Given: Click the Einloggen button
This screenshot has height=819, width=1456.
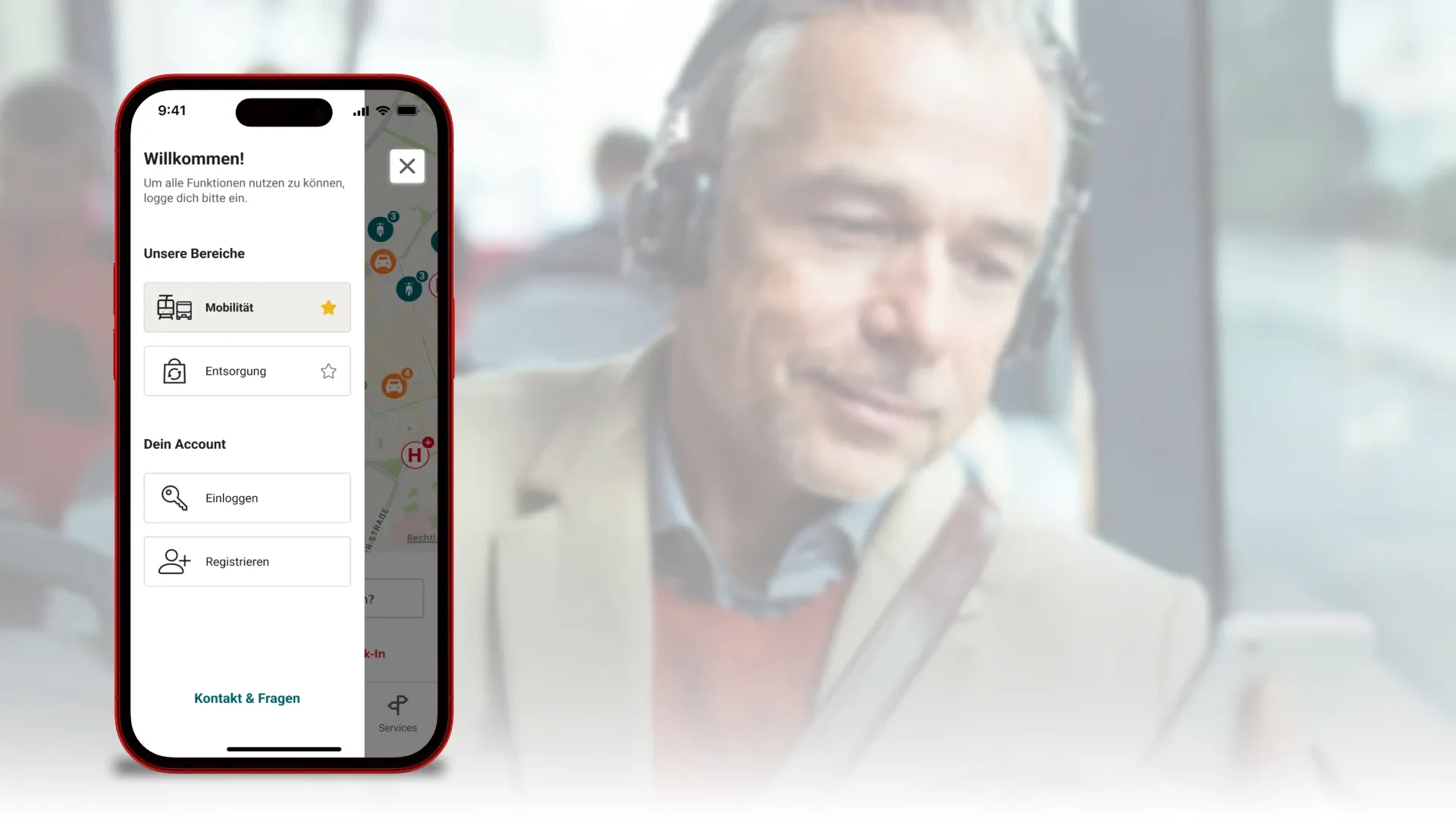Looking at the screenshot, I should [x=247, y=497].
